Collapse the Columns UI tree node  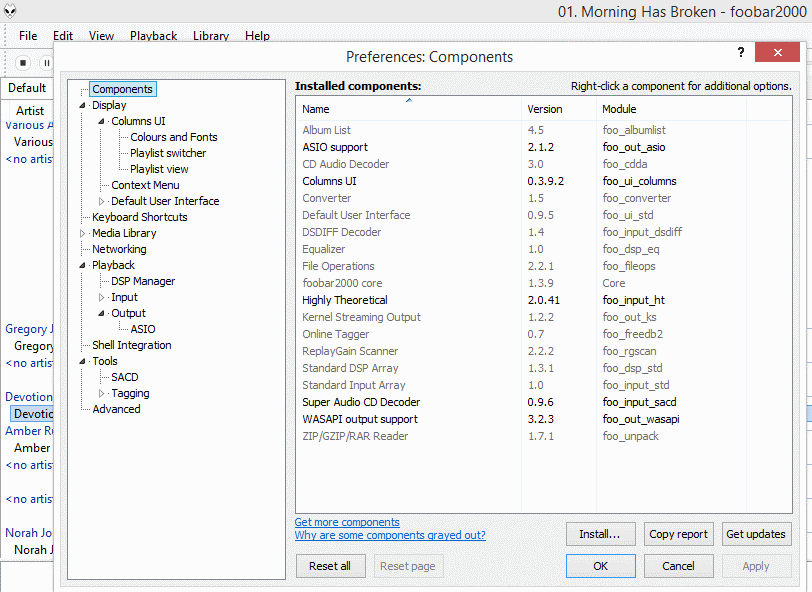pos(102,121)
